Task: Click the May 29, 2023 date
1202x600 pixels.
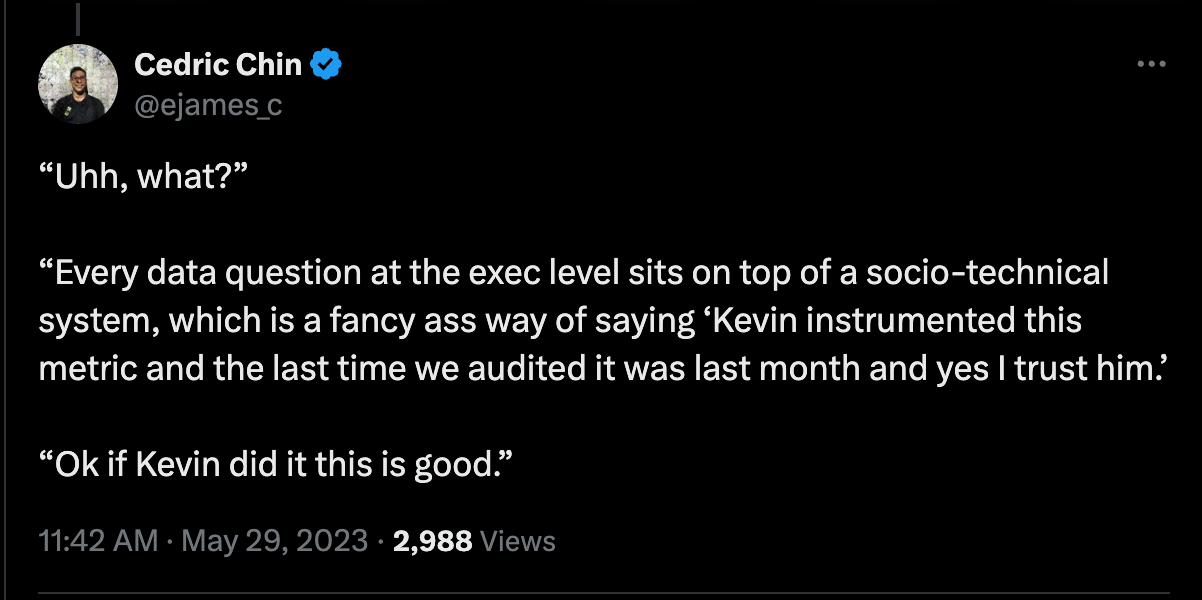Action: [x=275, y=542]
